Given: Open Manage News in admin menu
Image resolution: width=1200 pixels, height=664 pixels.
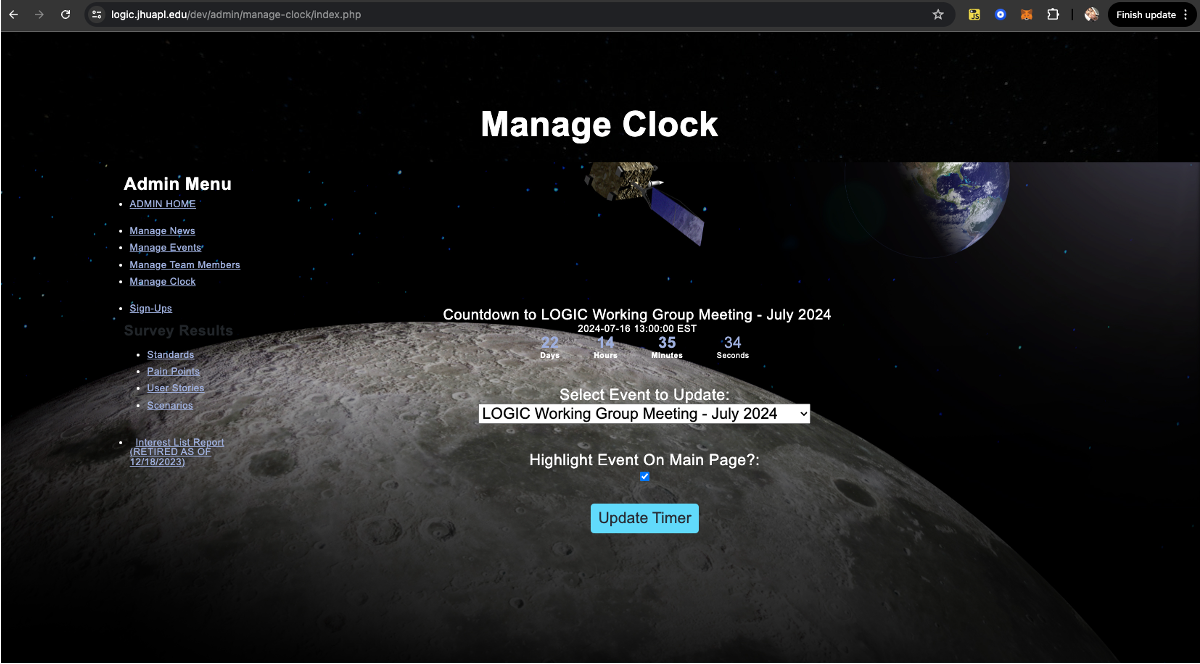Looking at the screenshot, I should 162,231.
